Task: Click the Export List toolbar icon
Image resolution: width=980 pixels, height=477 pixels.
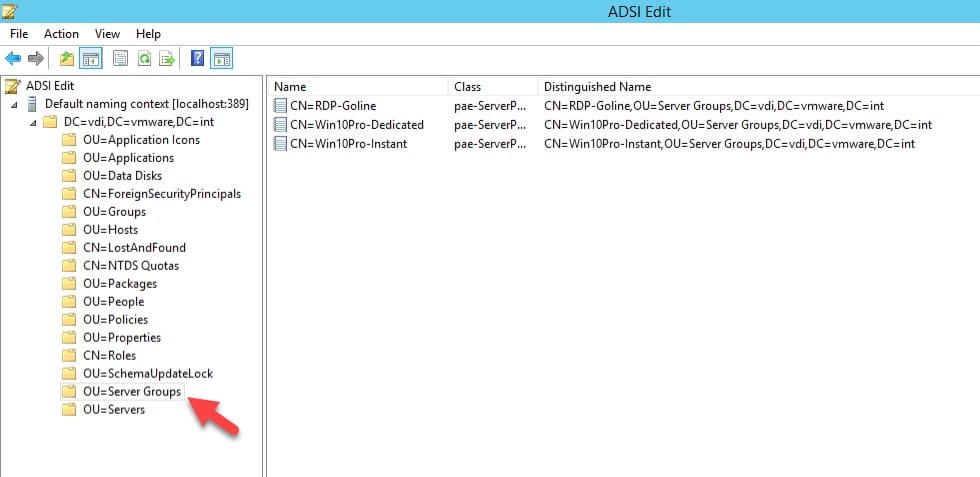Action: click(167, 59)
